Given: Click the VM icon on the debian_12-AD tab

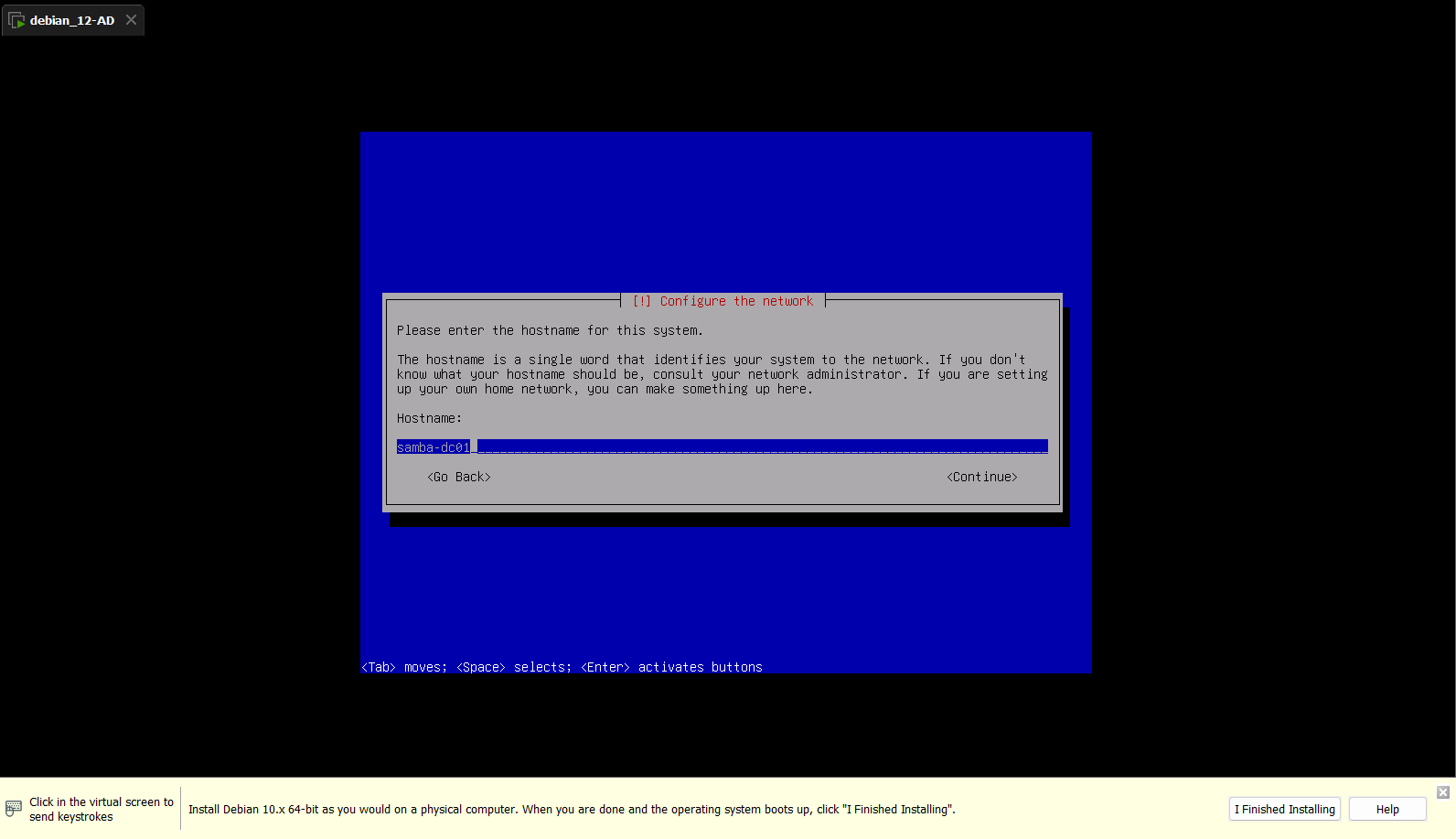Looking at the screenshot, I should (x=16, y=20).
